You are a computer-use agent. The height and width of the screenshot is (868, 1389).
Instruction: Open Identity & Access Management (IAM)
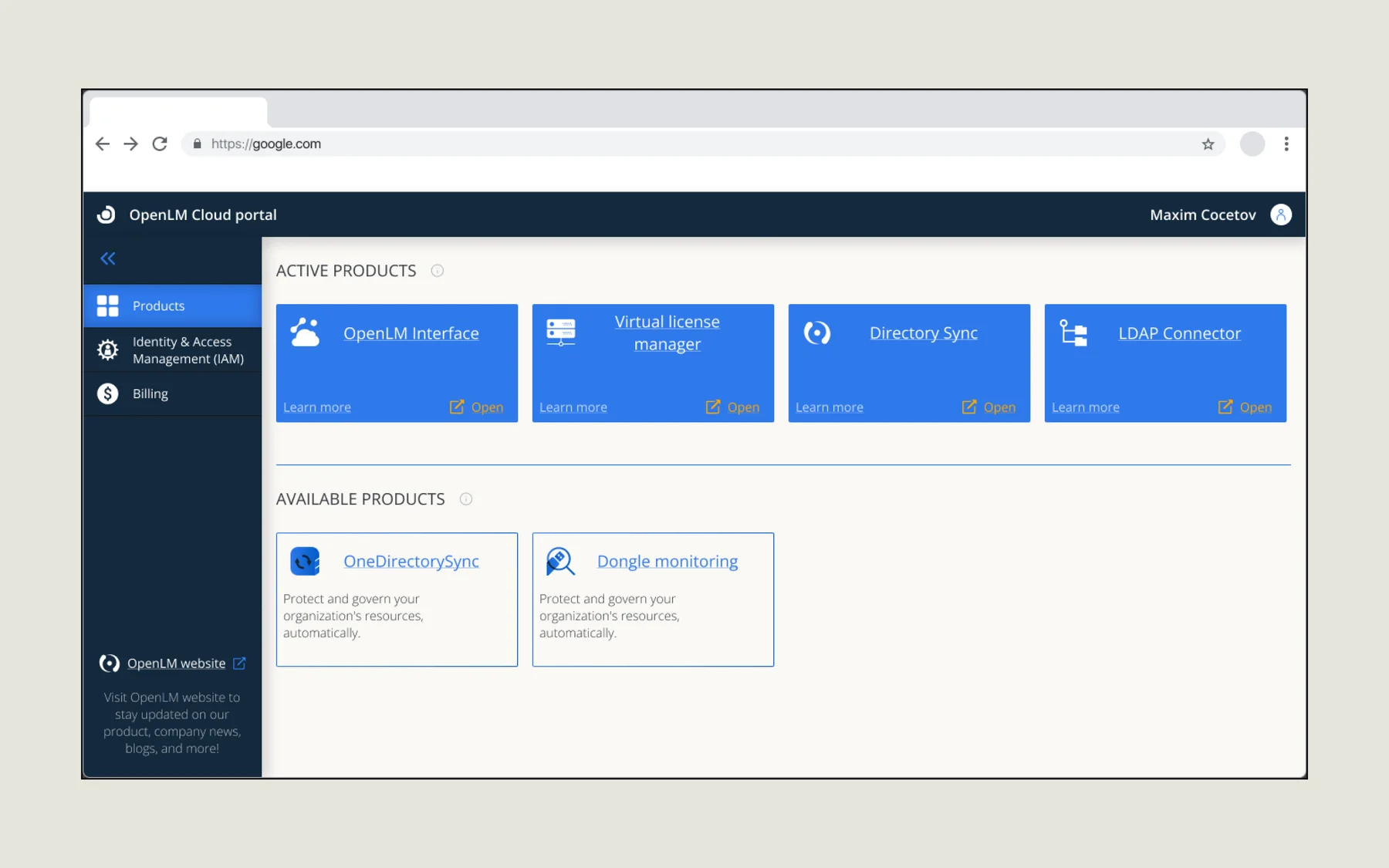coord(173,350)
